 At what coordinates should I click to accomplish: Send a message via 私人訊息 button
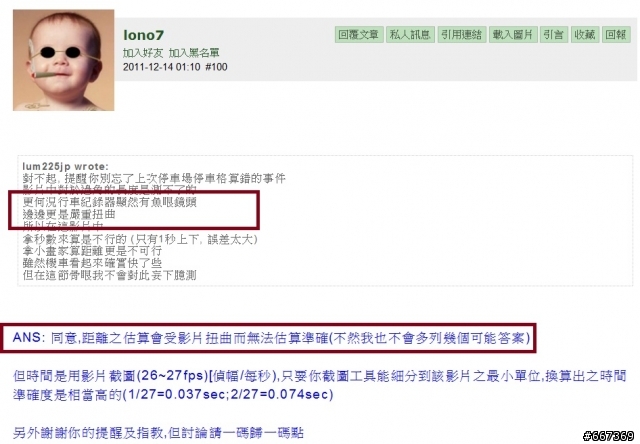pos(410,35)
